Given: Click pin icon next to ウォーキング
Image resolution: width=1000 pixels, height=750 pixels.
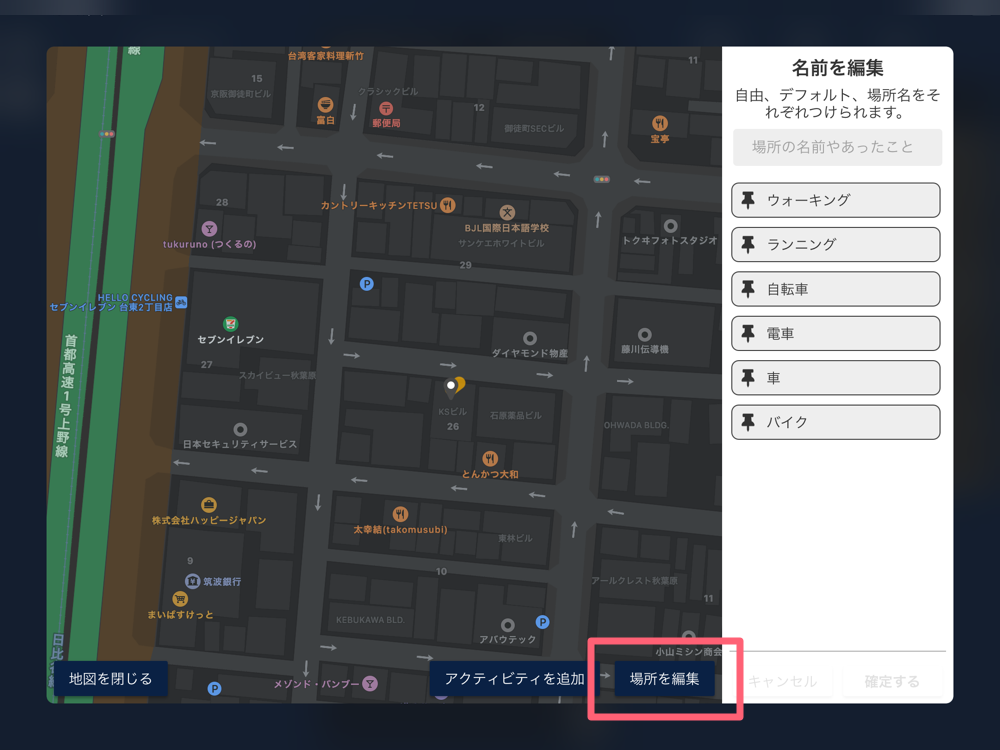Looking at the screenshot, I should 748,200.
